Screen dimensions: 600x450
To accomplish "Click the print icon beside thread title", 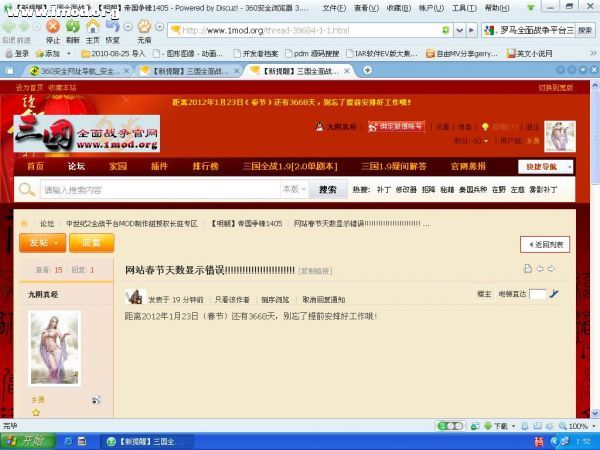I will click(x=527, y=269).
